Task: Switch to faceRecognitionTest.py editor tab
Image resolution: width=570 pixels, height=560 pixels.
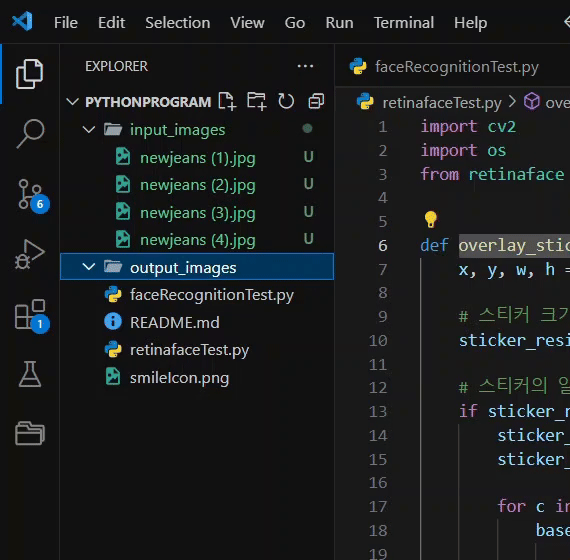Action: click(444, 67)
